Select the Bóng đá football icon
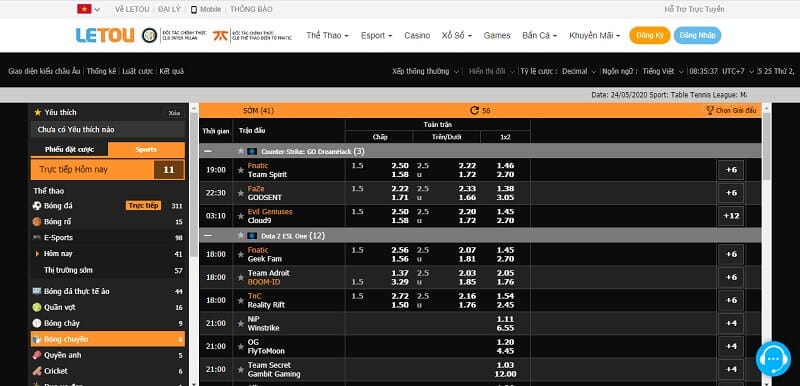 (37, 206)
